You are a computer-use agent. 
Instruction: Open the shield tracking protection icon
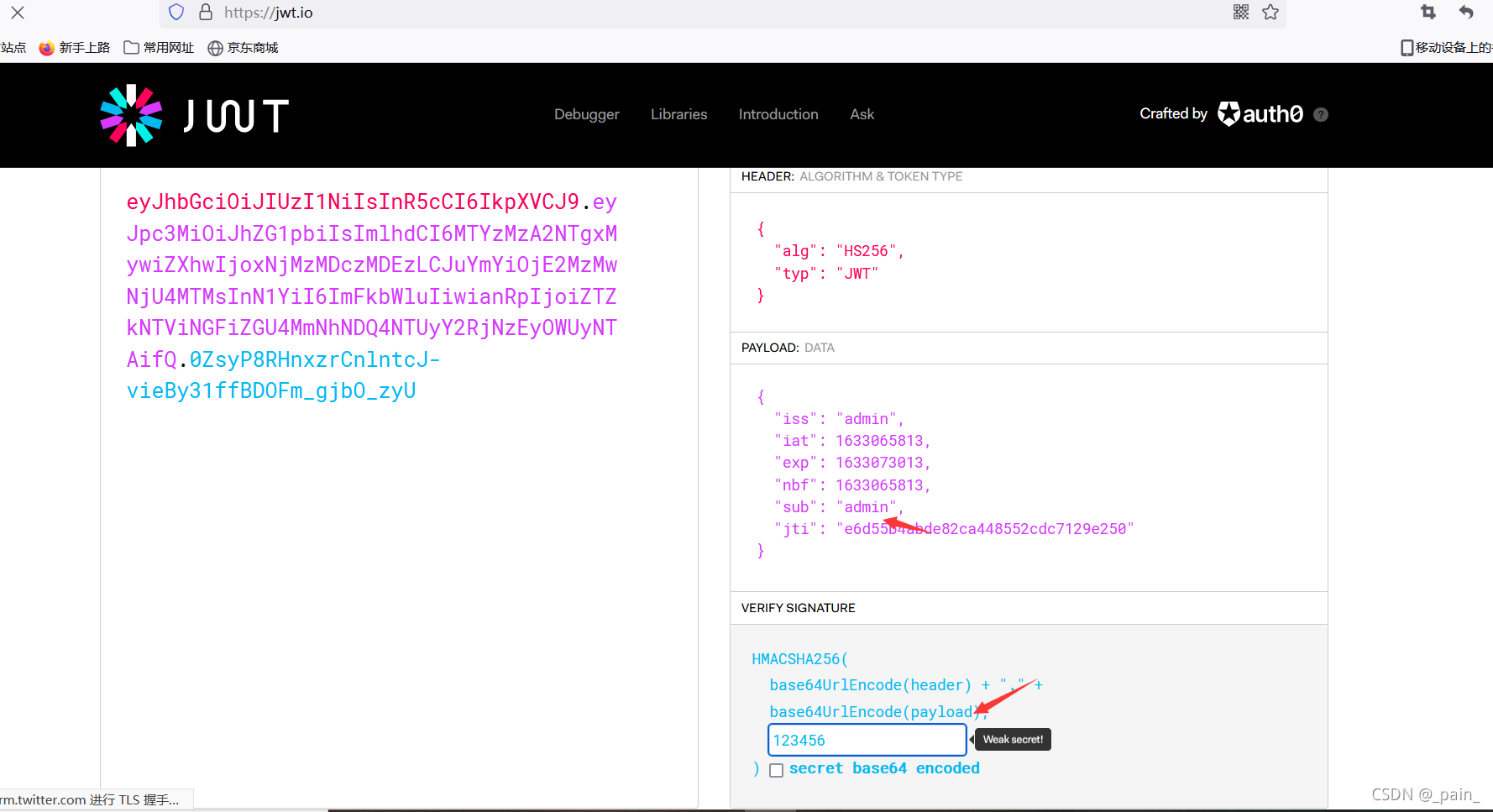point(176,12)
